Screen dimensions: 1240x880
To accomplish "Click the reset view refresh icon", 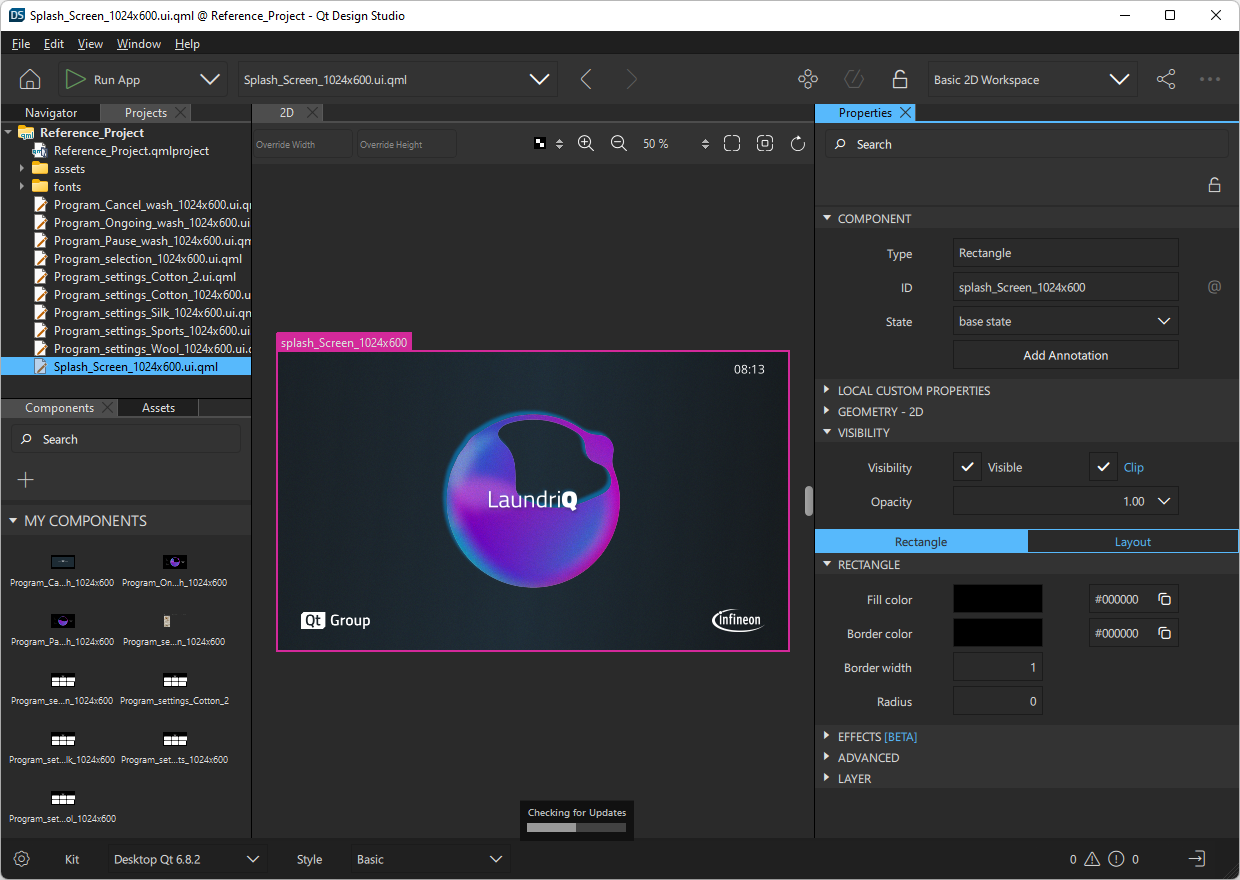I will (797, 143).
